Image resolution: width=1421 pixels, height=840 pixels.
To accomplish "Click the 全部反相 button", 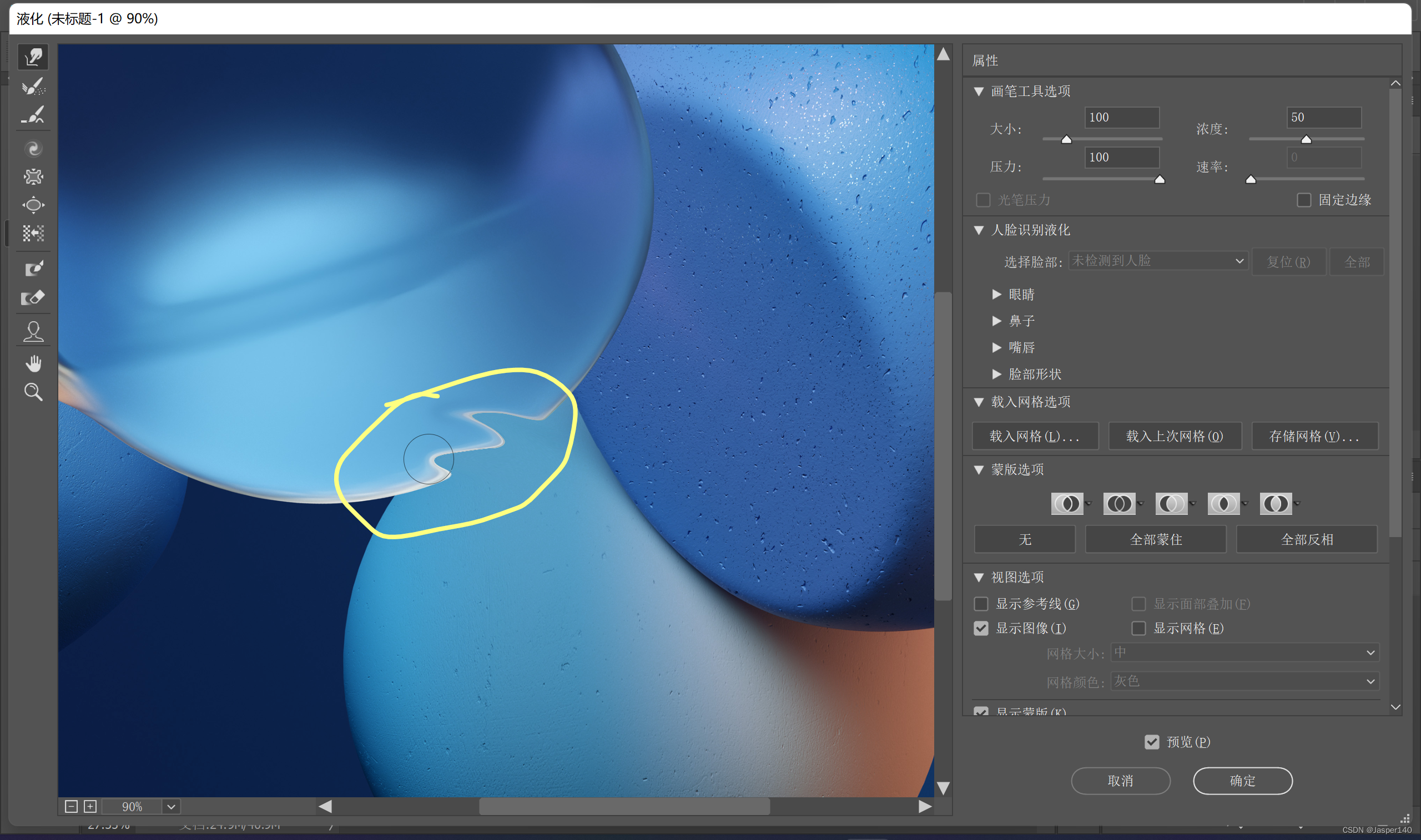I will coord(1307,539).
